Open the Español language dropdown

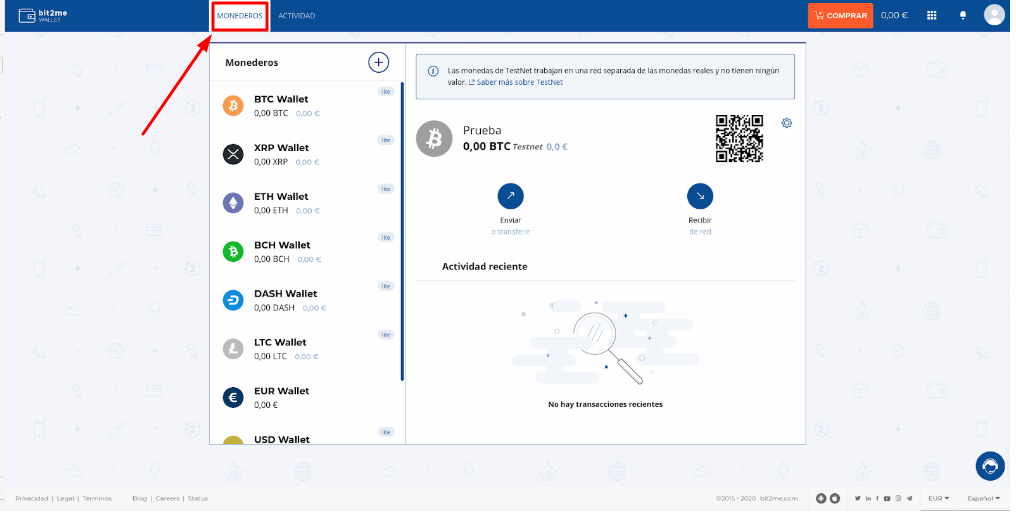(984, 498)
